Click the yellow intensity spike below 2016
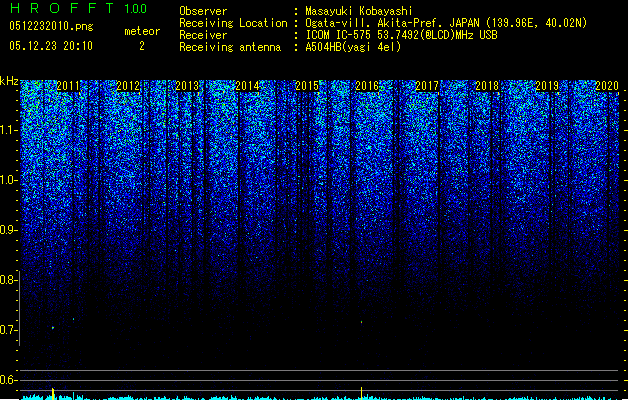This screenshot has height=400, width=629. [x=361, y=393]
